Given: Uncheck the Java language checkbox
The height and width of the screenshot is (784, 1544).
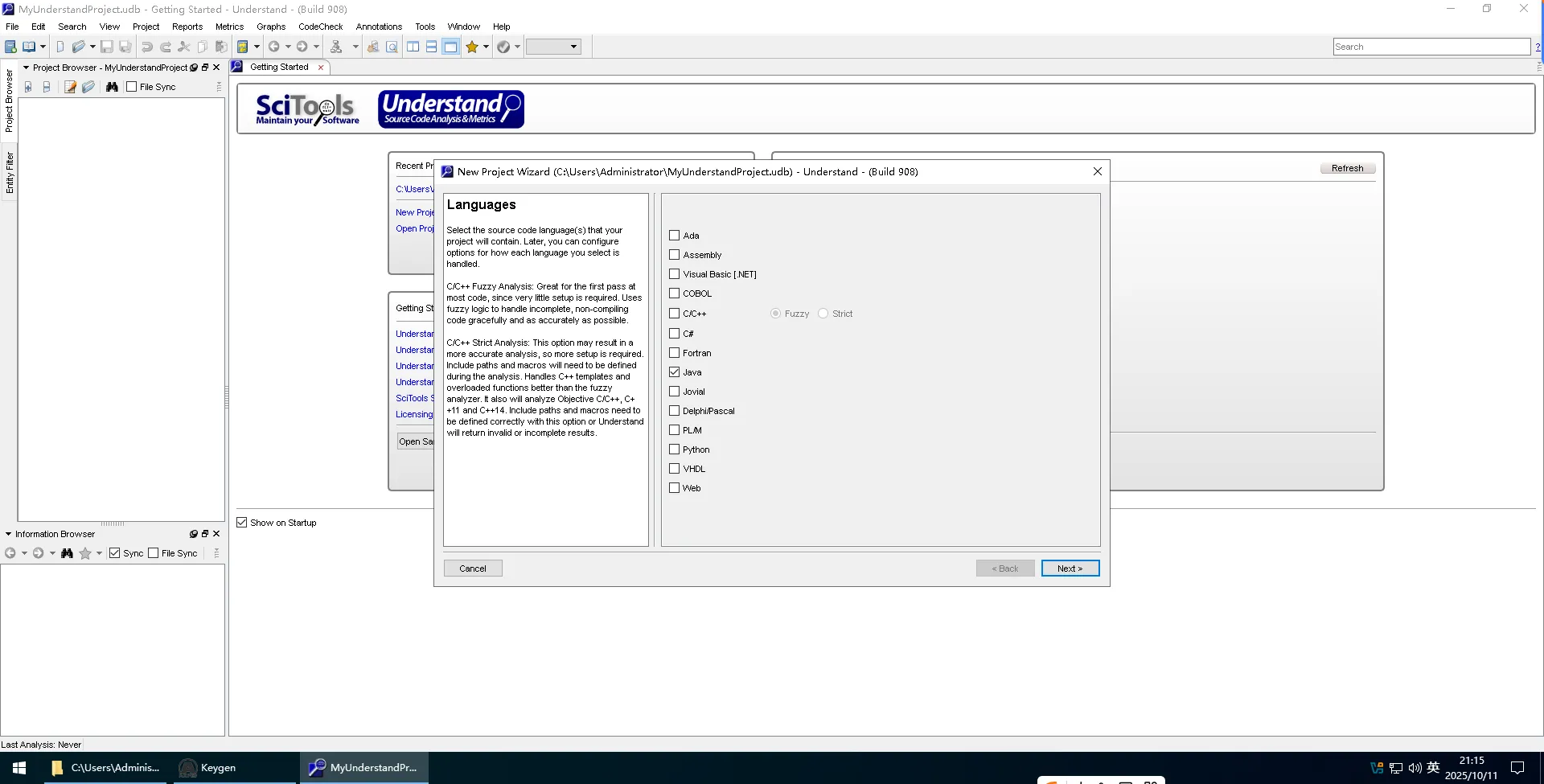Looking at the screenshot, I should [x=675, y=372].
